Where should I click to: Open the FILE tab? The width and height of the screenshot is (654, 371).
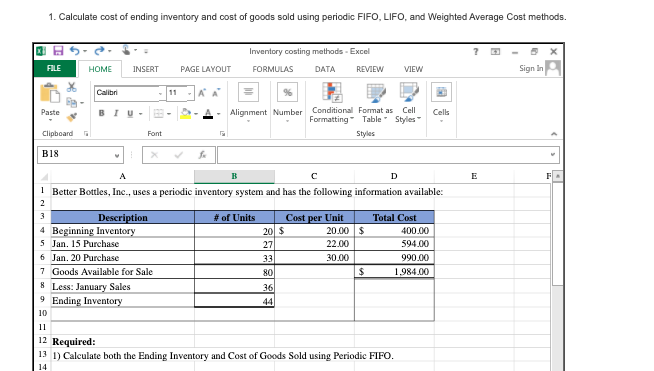click(x=54, y=68)
